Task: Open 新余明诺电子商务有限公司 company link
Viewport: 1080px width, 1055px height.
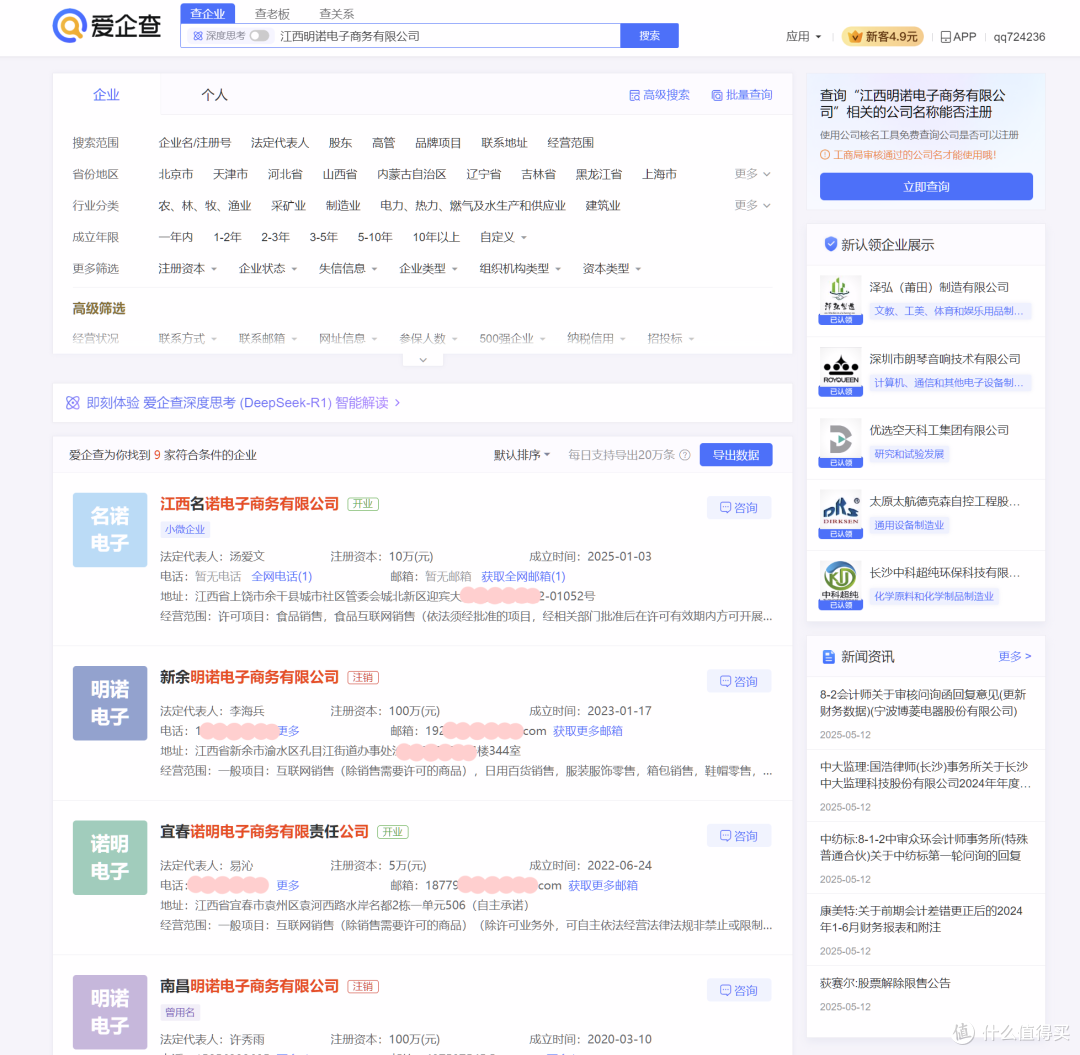Action: click(x=249, y=678)
